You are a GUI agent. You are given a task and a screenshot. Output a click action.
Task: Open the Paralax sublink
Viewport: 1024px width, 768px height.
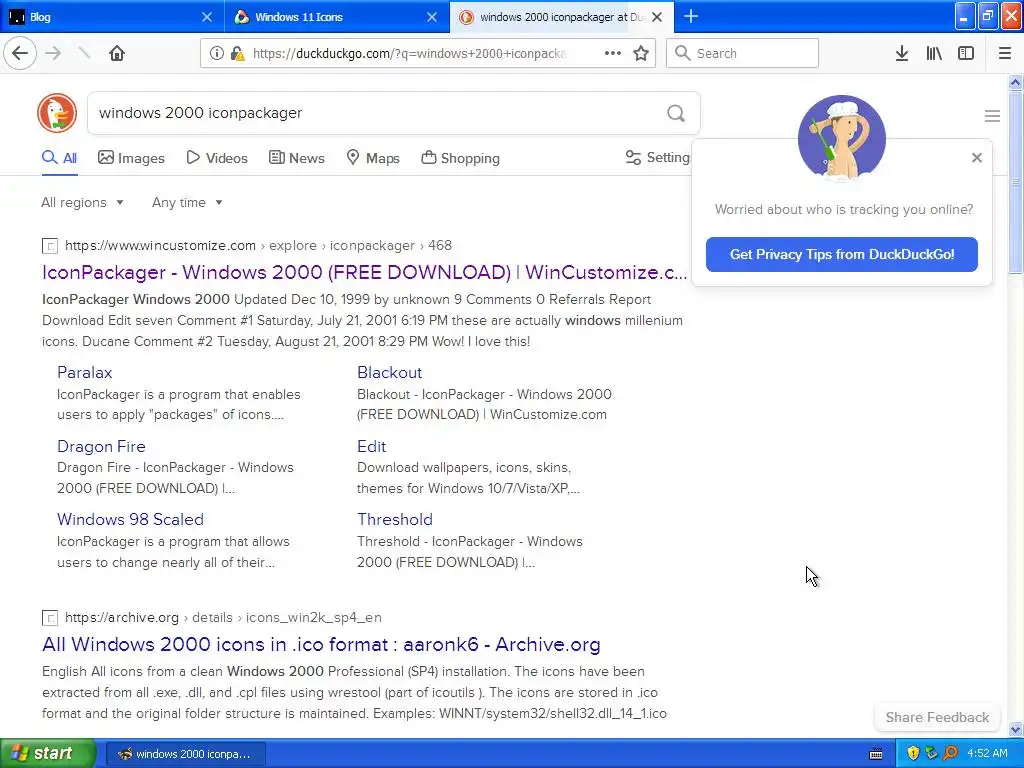tap(84, 372)
